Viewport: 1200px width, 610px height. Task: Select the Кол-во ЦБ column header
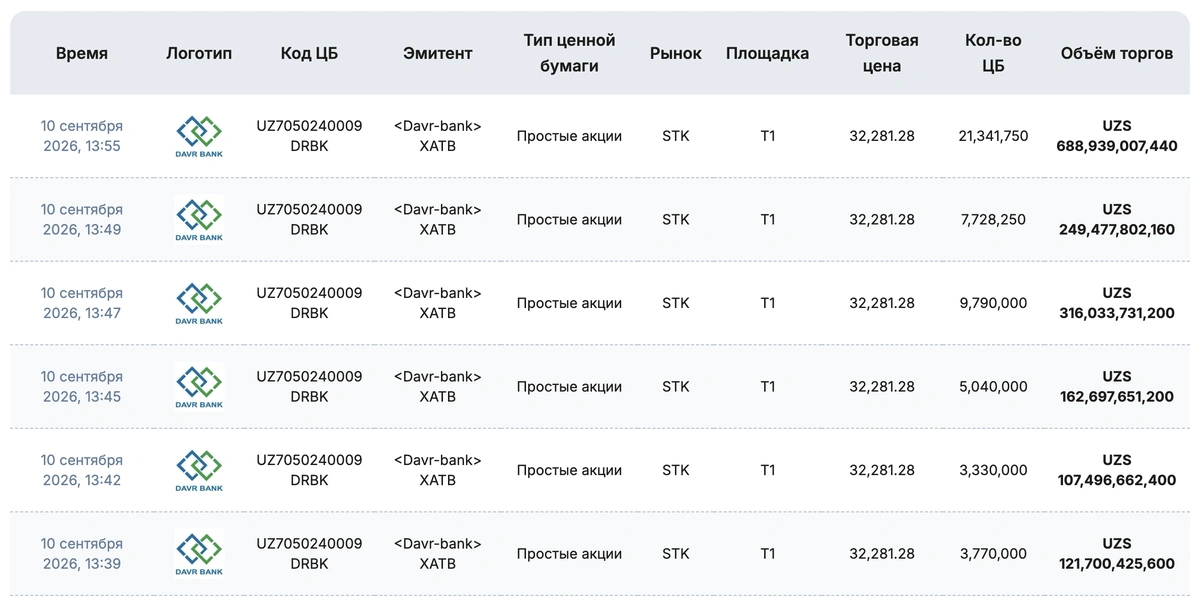click(993, 54)
